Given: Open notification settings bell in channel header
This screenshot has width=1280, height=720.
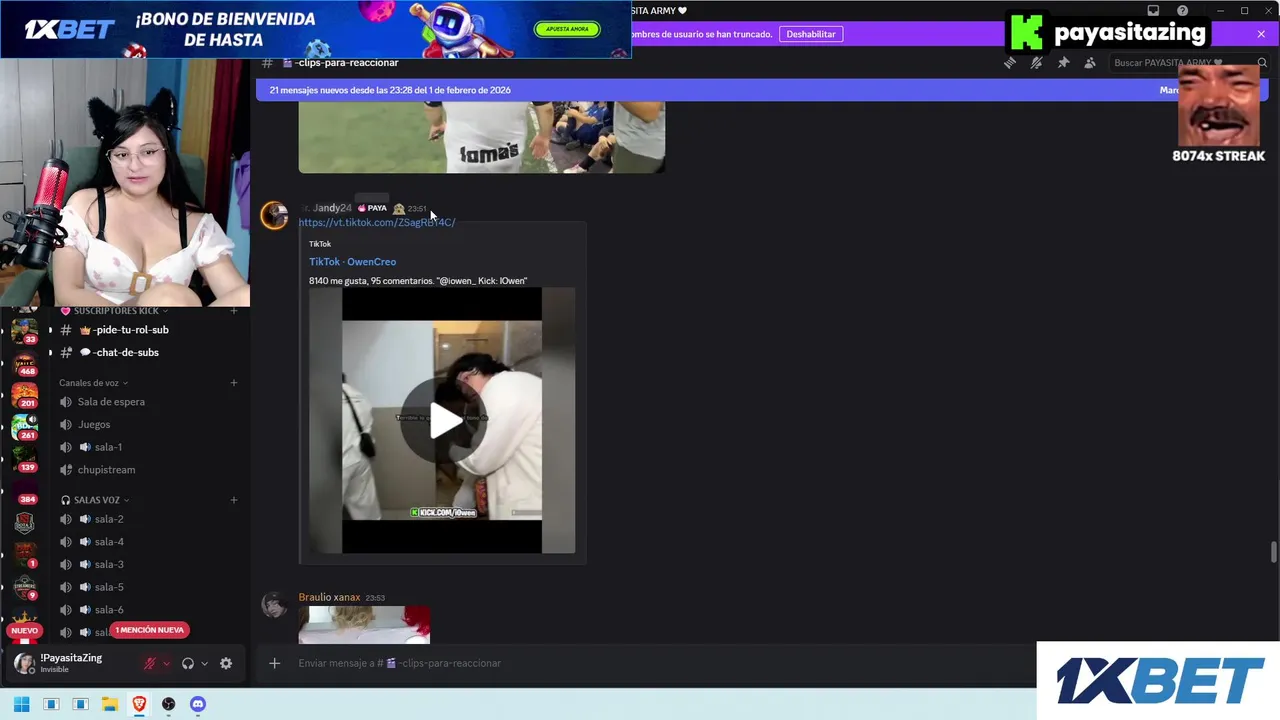Looking at the screenshot, I should (1037, 63).
